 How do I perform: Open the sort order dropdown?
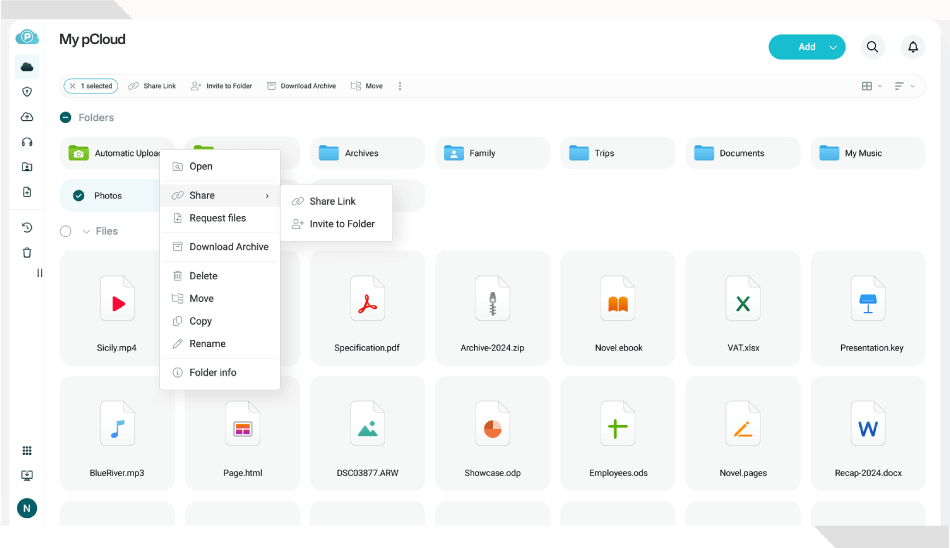[905, 86]
